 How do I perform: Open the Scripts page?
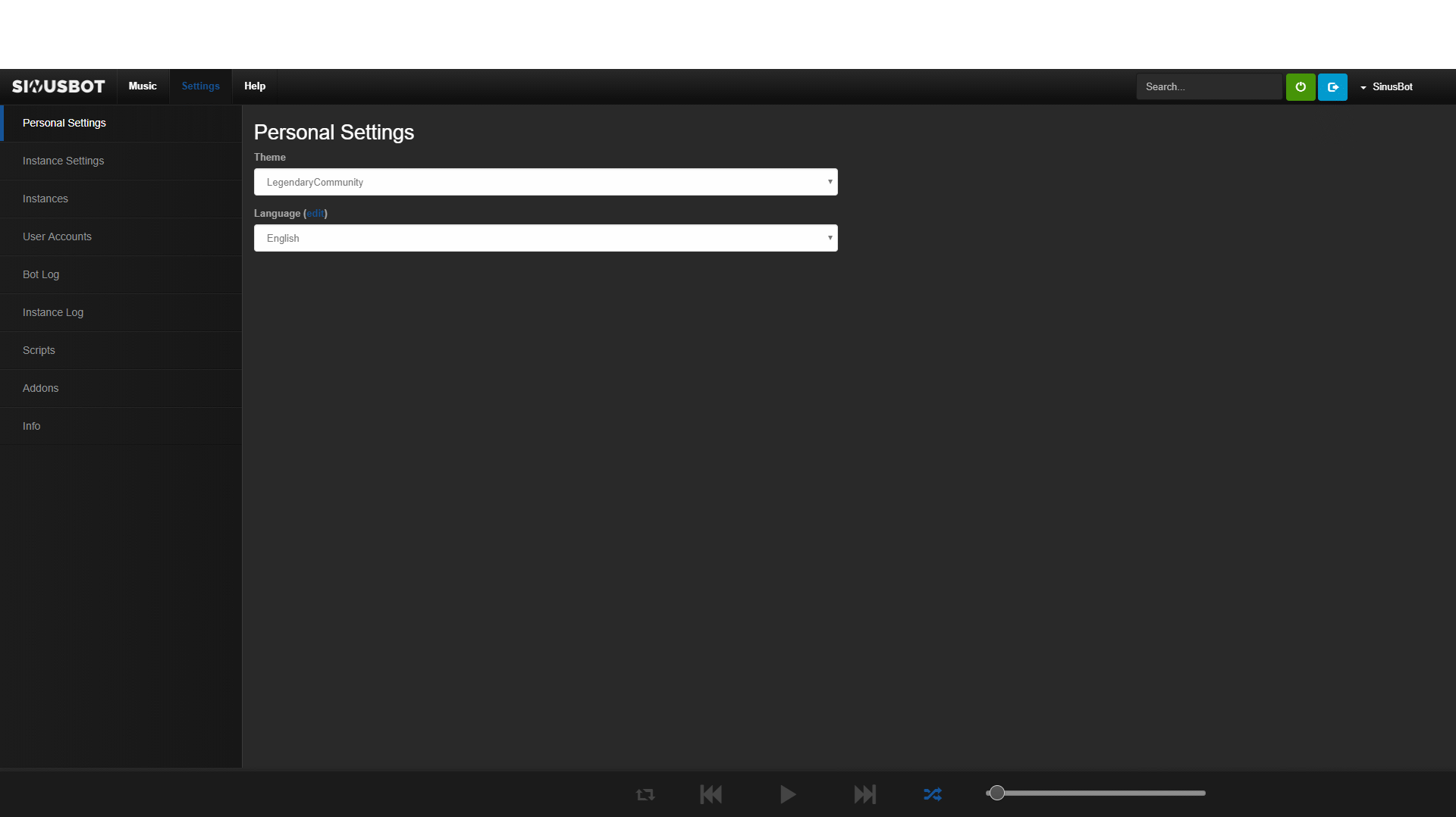click(x=39, y=350)
